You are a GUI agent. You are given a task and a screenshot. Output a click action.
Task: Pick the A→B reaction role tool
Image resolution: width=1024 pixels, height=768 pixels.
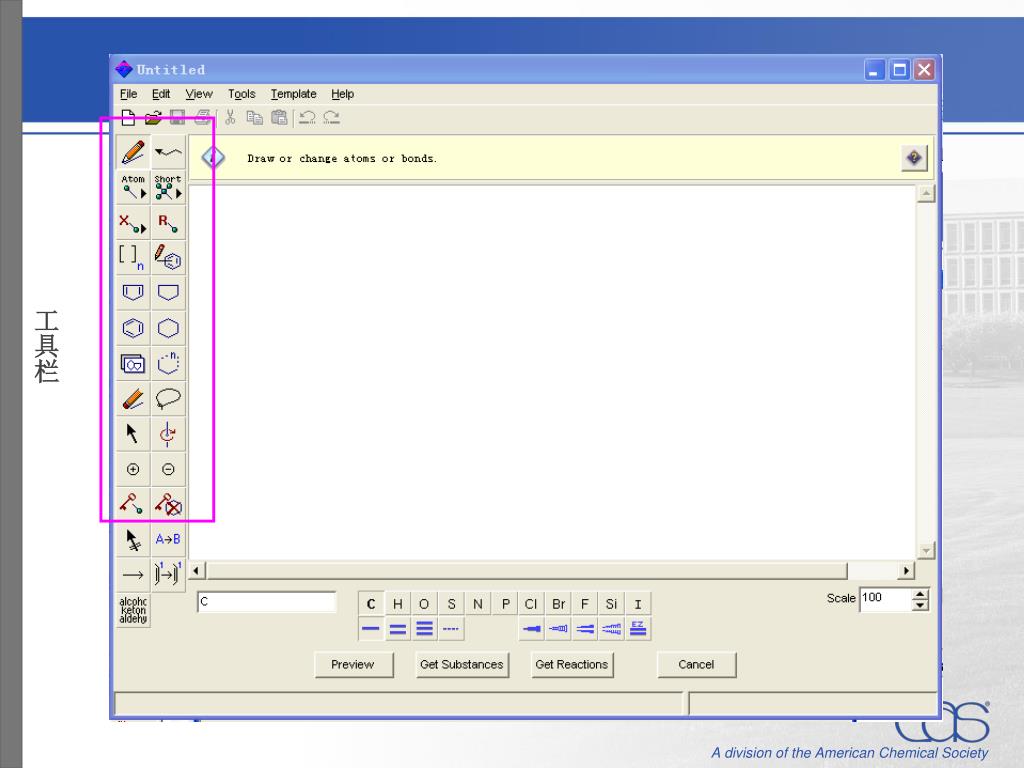point(168,540)
